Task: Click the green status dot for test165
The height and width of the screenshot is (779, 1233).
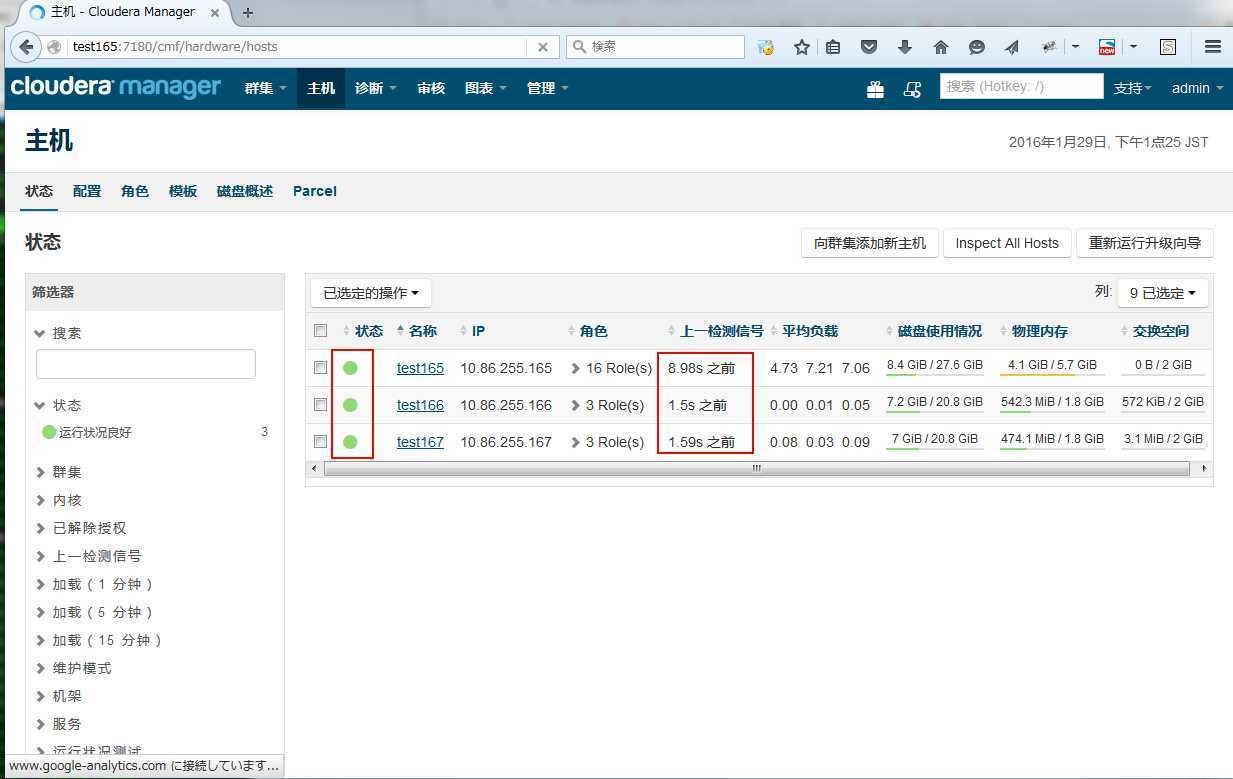Action: [x=350, y=368]
